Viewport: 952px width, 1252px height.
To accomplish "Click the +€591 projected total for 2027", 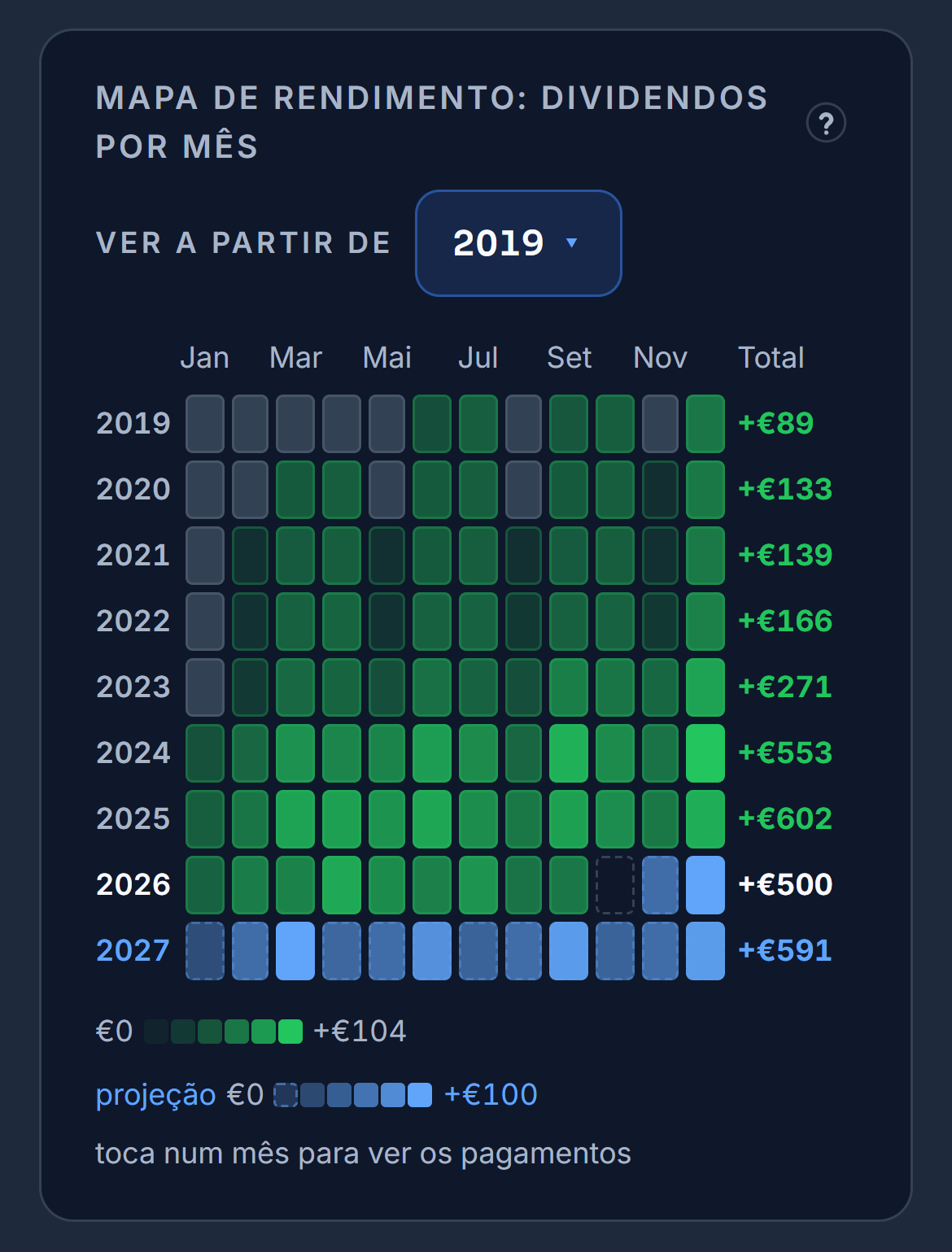I will 785,951.
